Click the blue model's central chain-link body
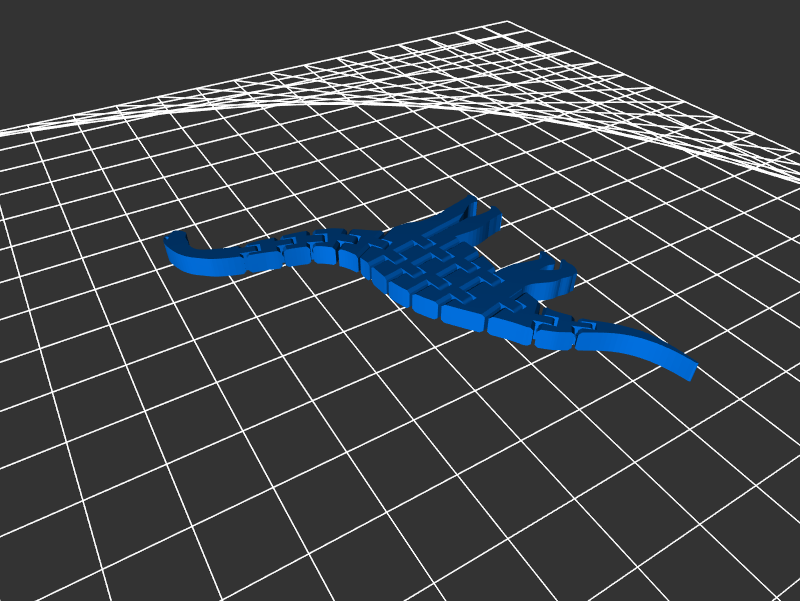800x601 pixels. [432, 272]
